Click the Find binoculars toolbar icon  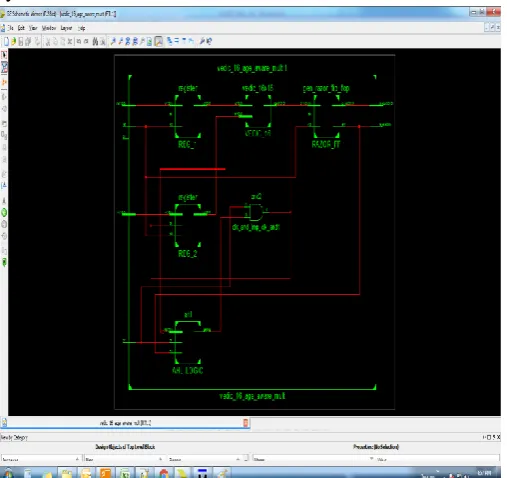pyautogui.click(x=95, y=41)
